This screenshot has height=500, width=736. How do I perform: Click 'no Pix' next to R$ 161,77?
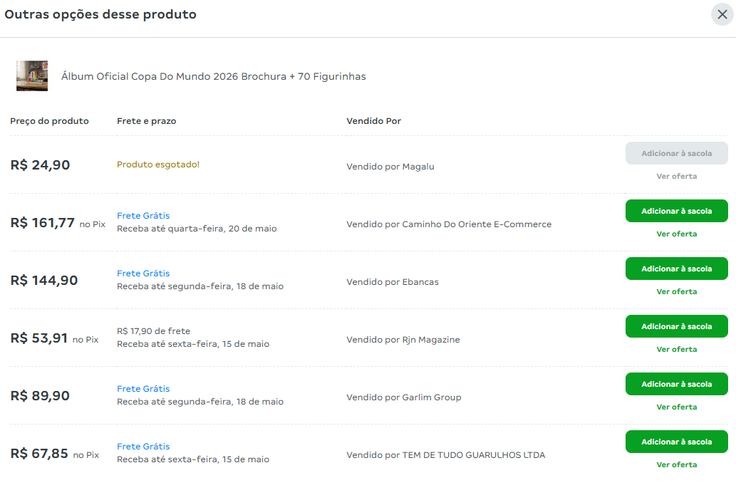[92, 225]
